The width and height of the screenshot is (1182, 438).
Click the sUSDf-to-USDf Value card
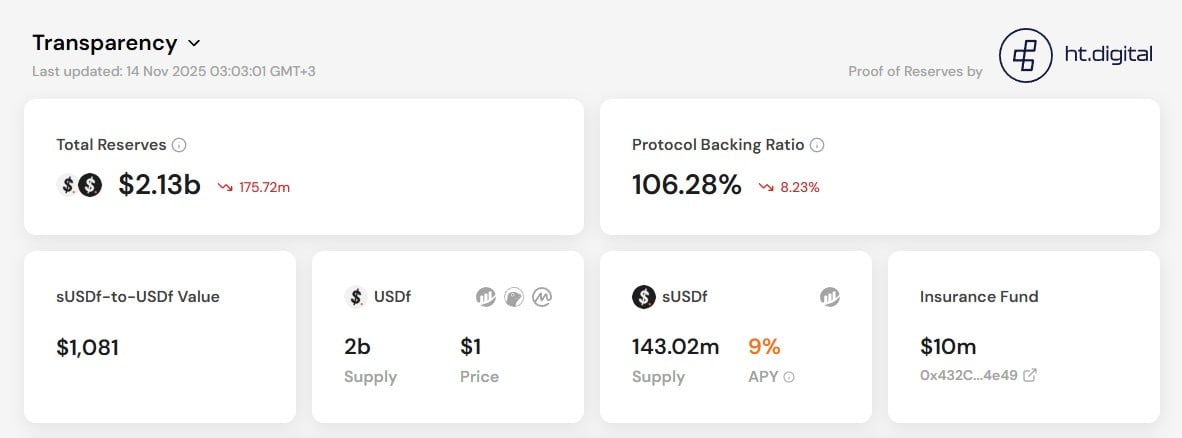coord(160,336)
